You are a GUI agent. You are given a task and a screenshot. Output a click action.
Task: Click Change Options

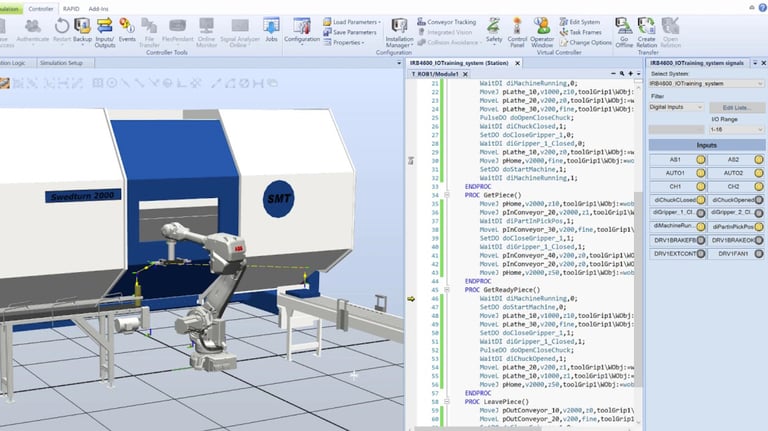[x=585, y=43]
